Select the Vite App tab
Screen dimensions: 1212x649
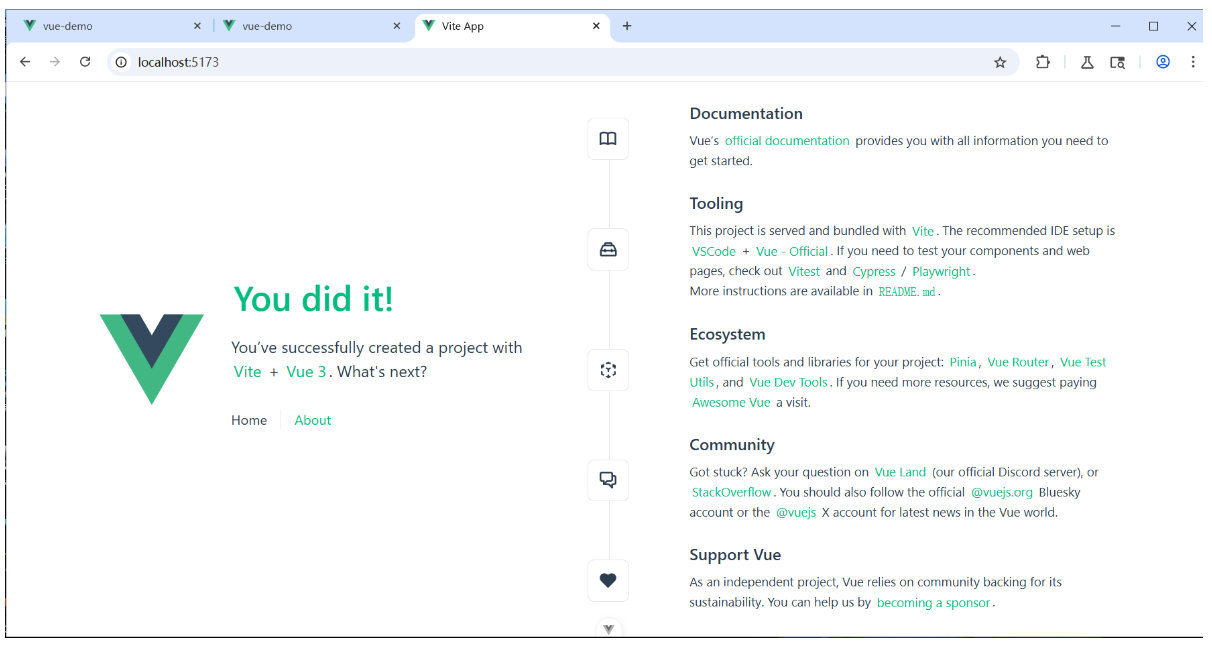[512, 26]
